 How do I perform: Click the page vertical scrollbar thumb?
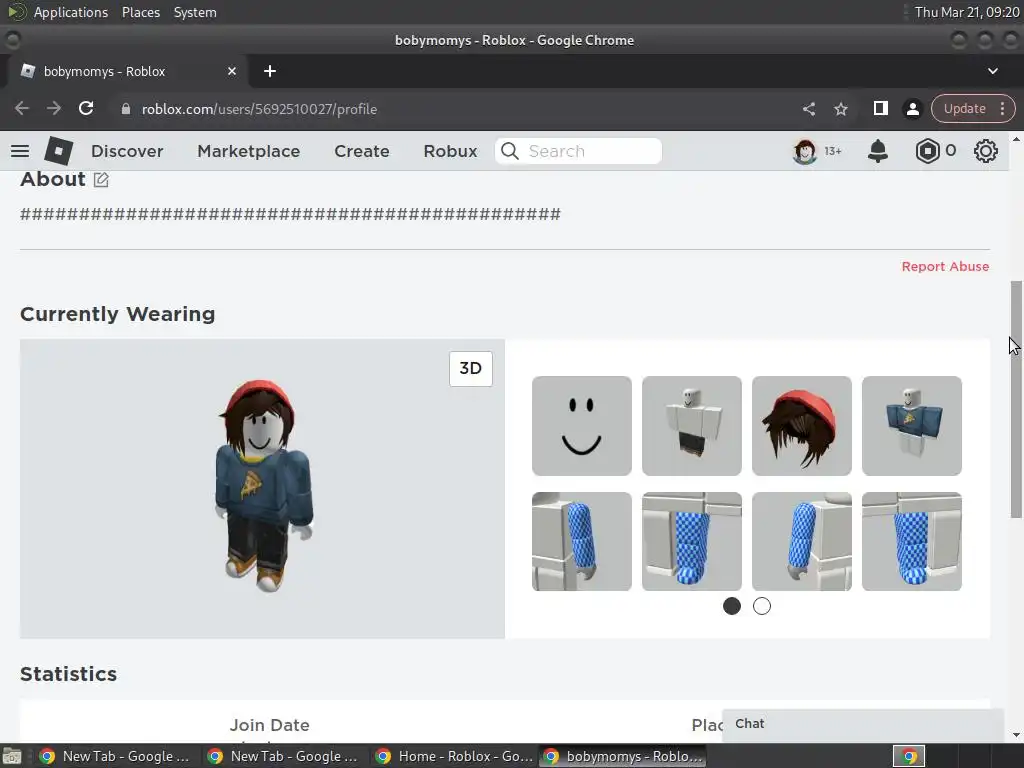1016,400
